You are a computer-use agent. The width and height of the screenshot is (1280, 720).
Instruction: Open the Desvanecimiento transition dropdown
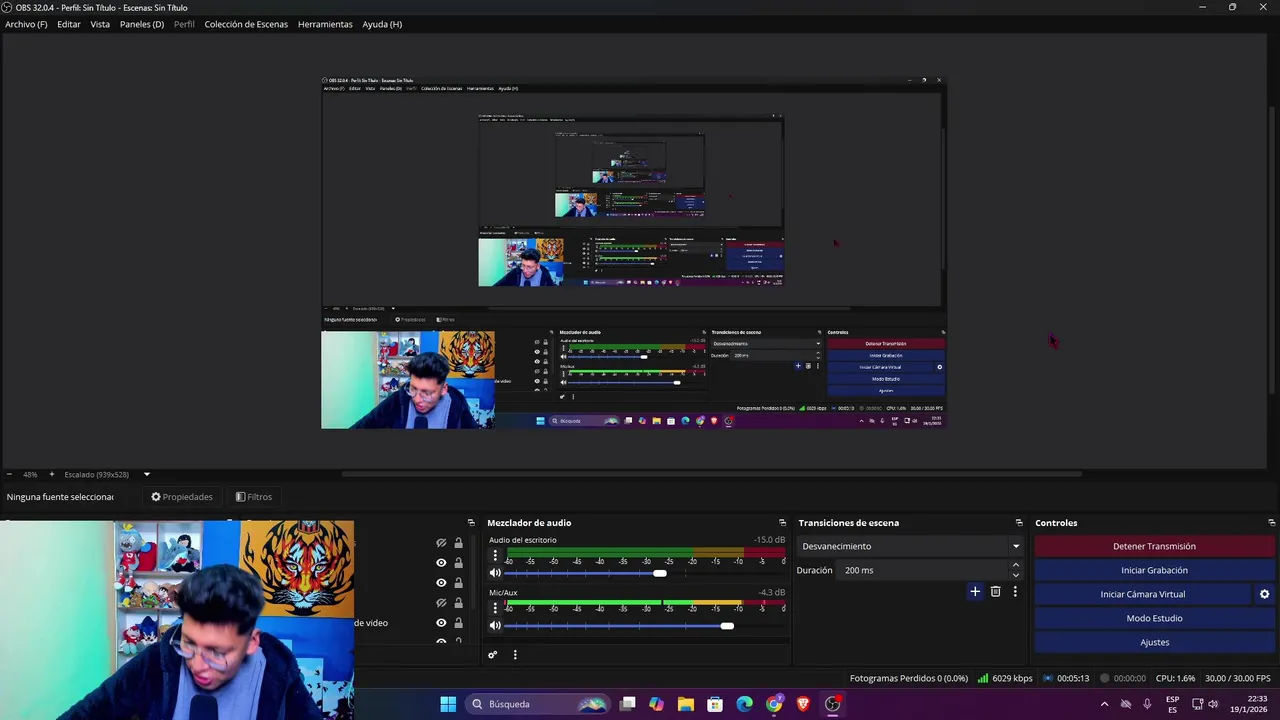click(910, 546)
